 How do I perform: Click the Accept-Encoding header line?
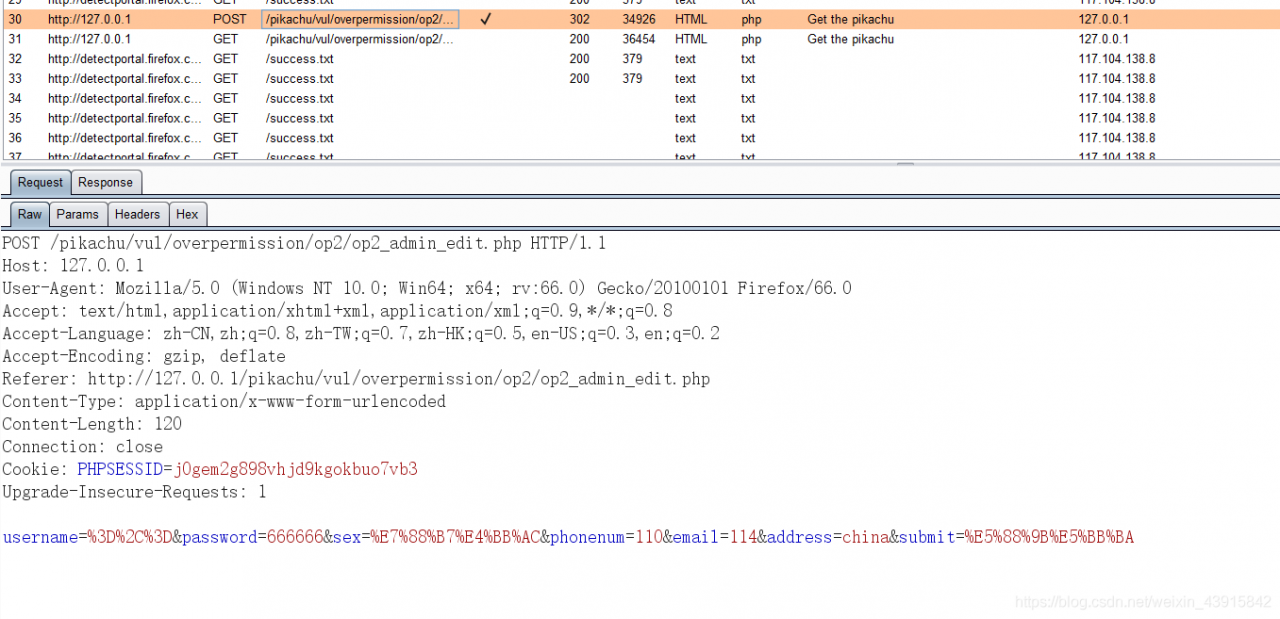click(144, 356)
